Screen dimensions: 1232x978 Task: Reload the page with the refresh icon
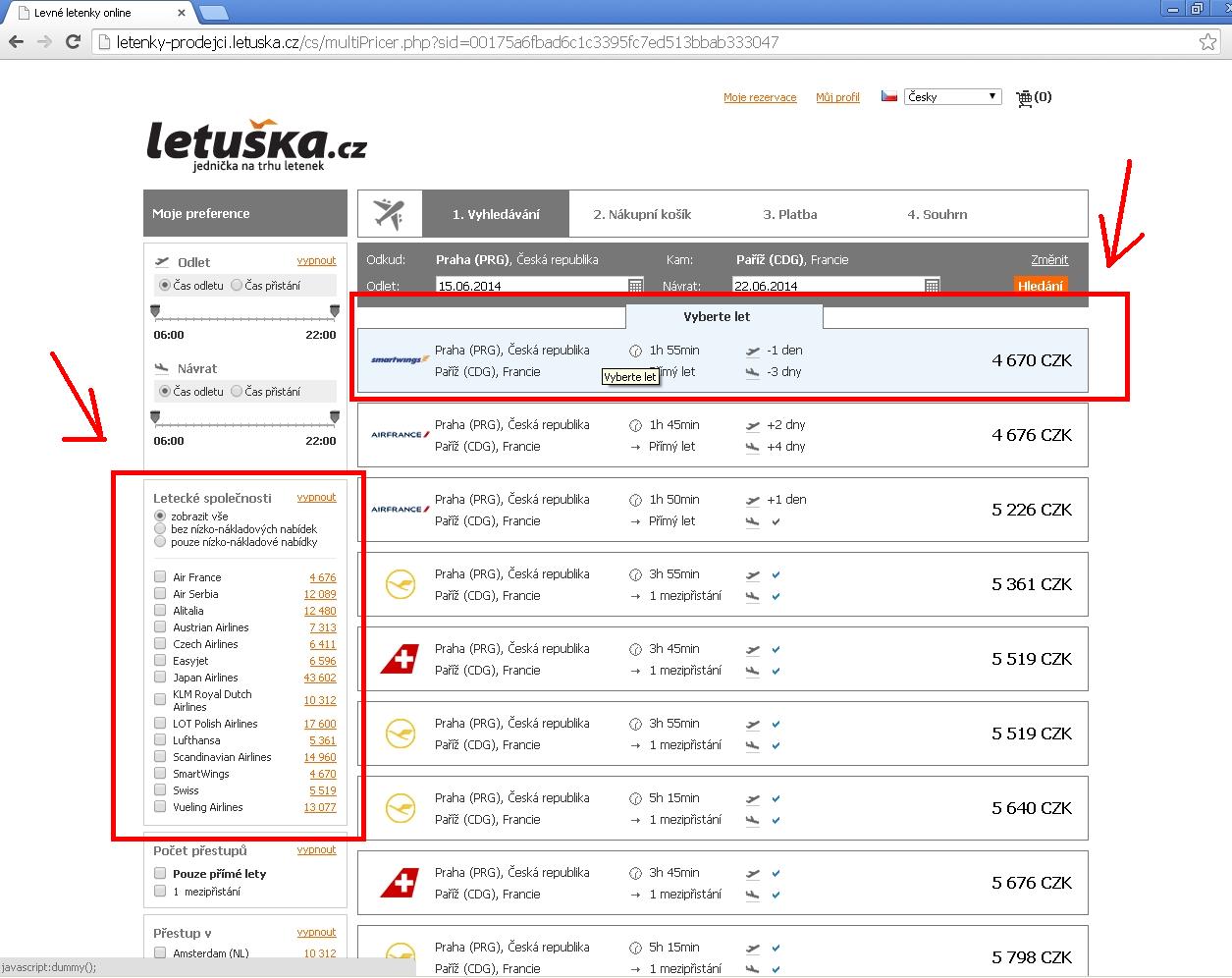[73, 42]
